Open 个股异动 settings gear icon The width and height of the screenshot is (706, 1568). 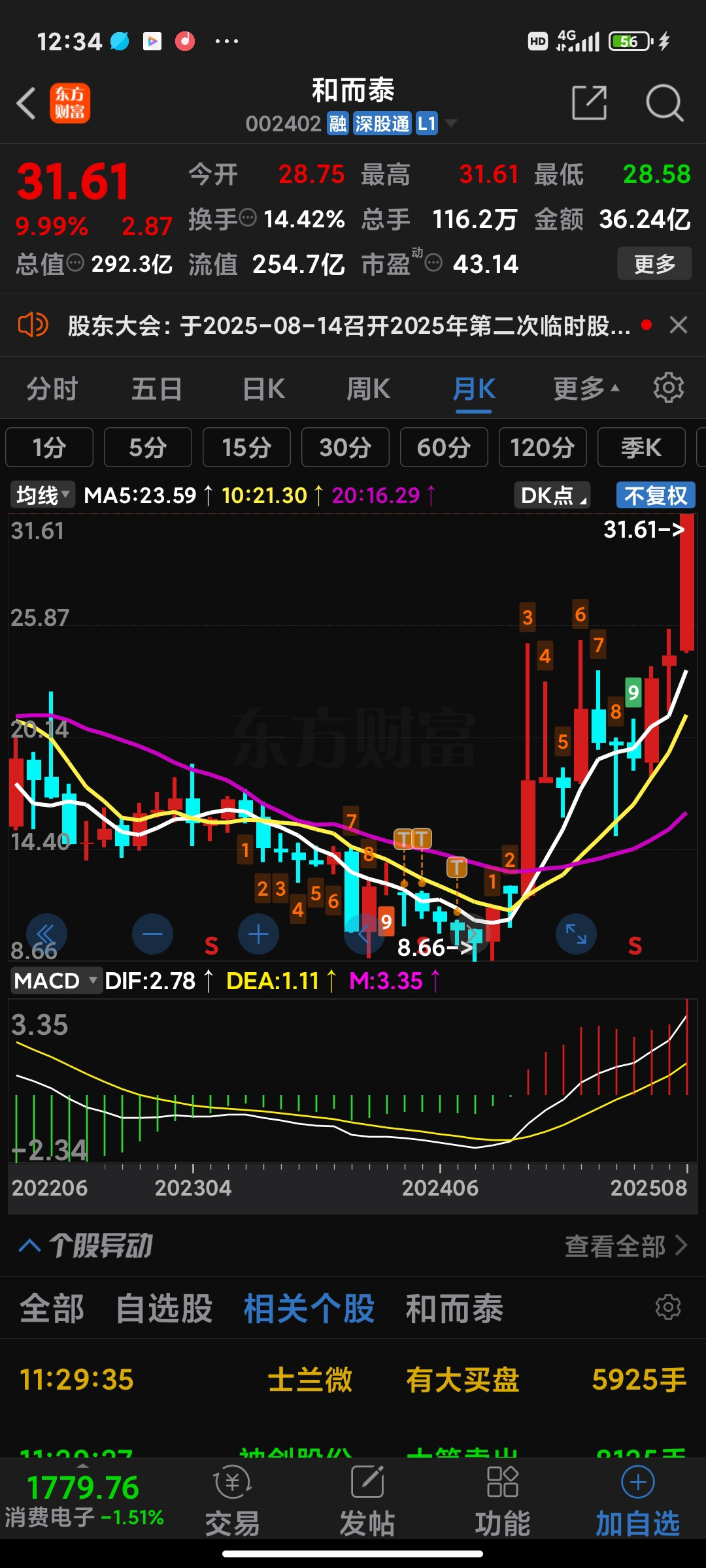click(x=668, y=1307)
